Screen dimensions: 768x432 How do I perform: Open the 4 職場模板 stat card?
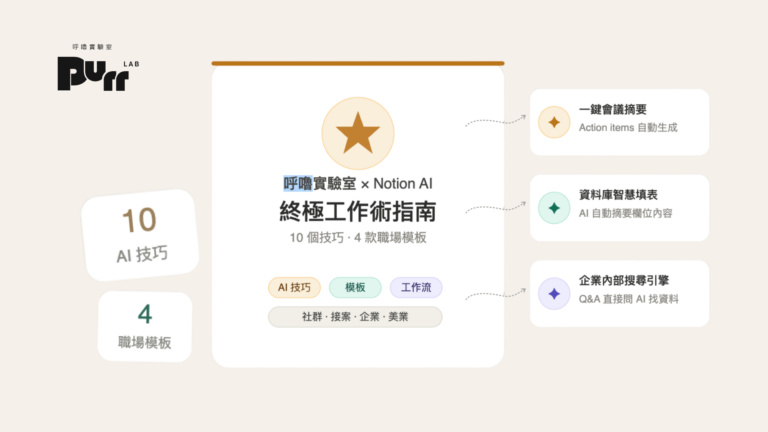tap(145, 326)
